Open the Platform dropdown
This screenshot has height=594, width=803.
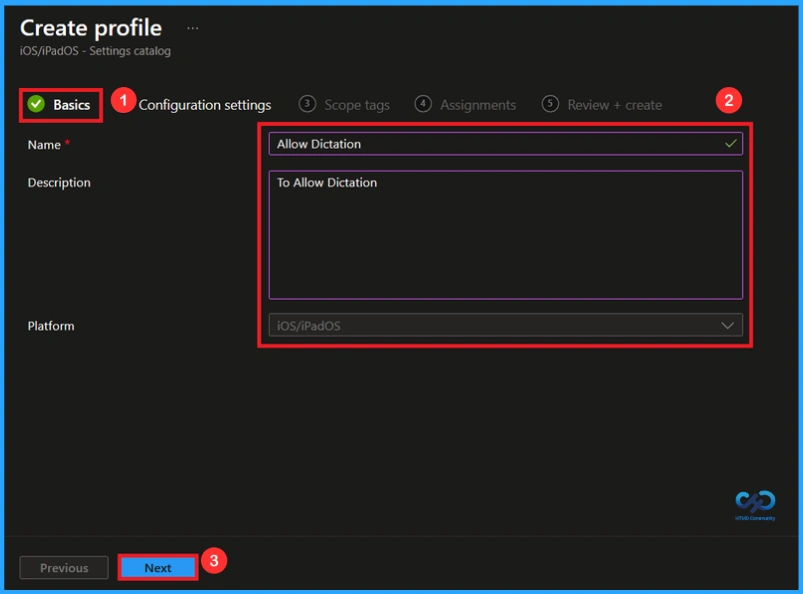[505, 325]
